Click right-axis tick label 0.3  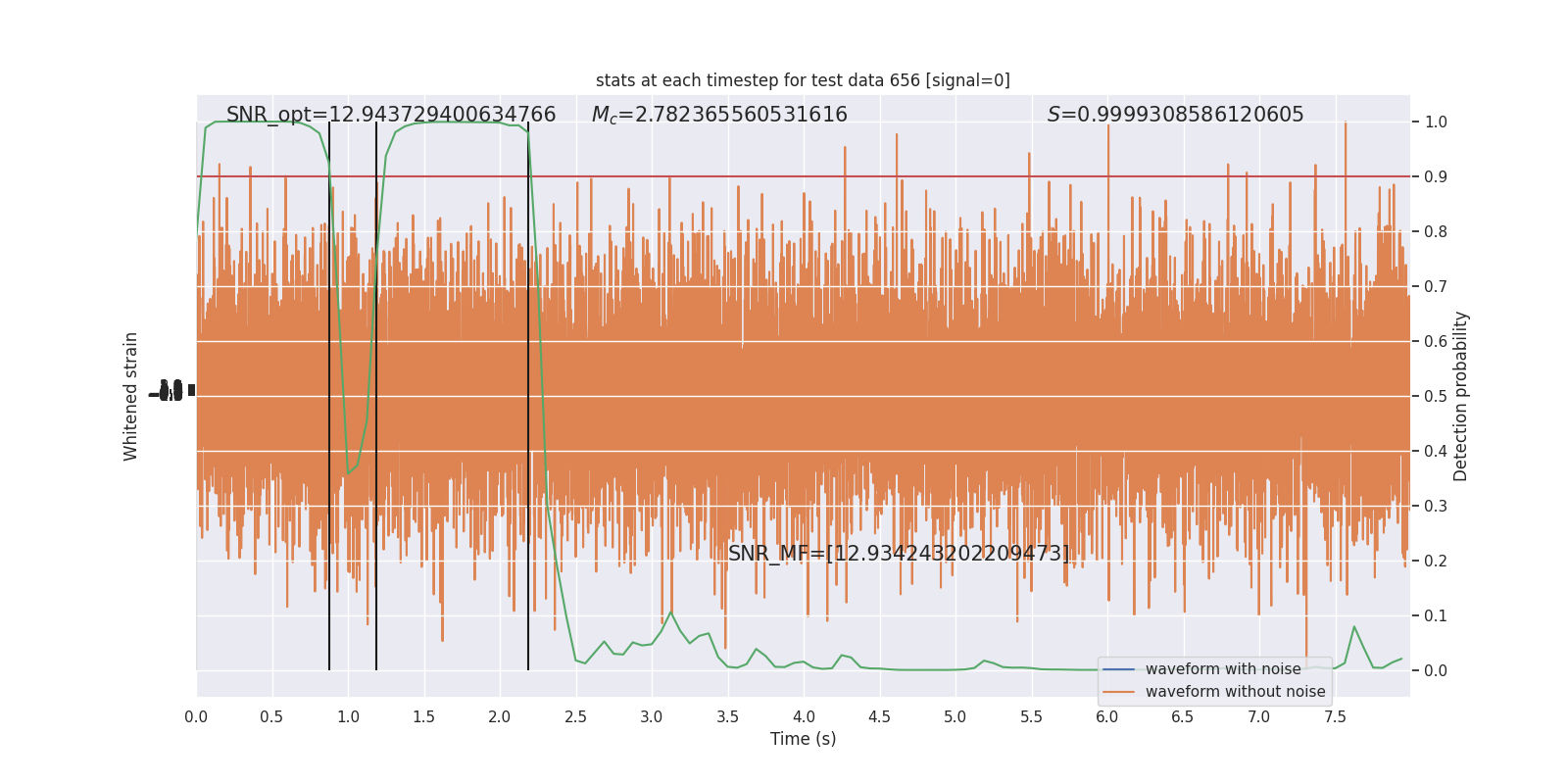[1436, 507]
